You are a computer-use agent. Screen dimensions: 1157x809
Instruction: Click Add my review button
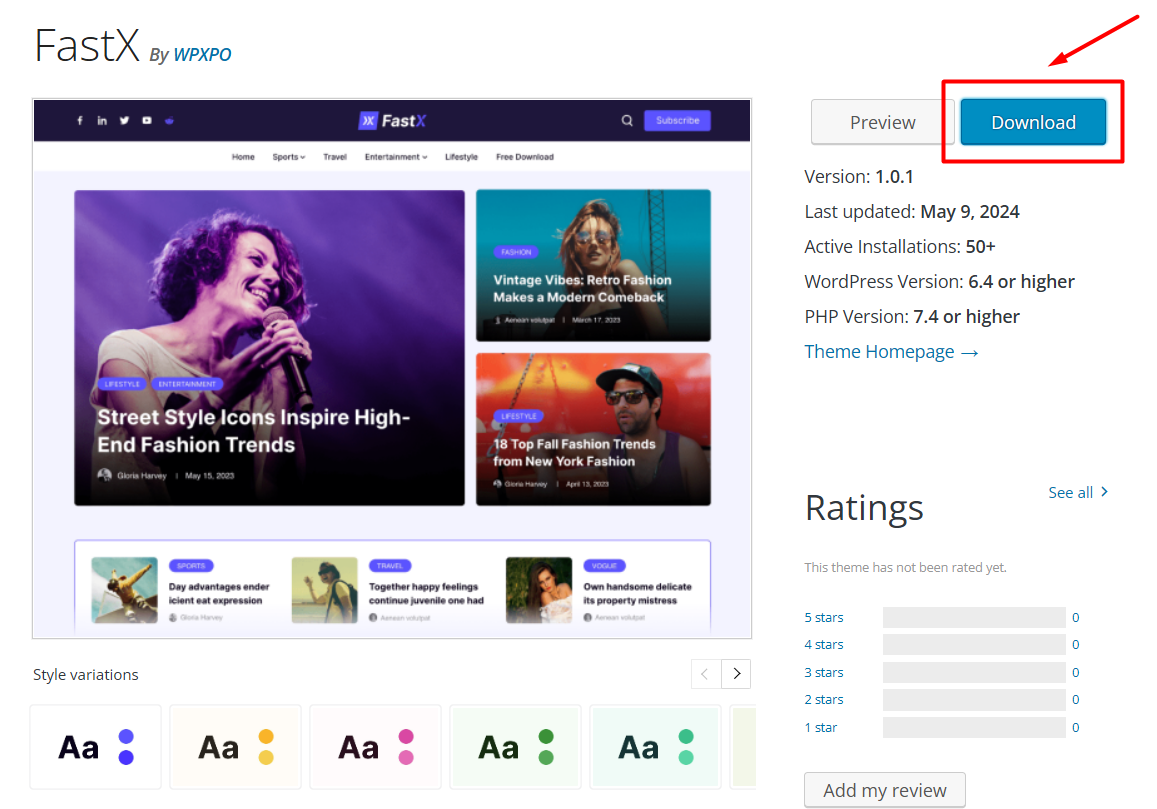884,790
